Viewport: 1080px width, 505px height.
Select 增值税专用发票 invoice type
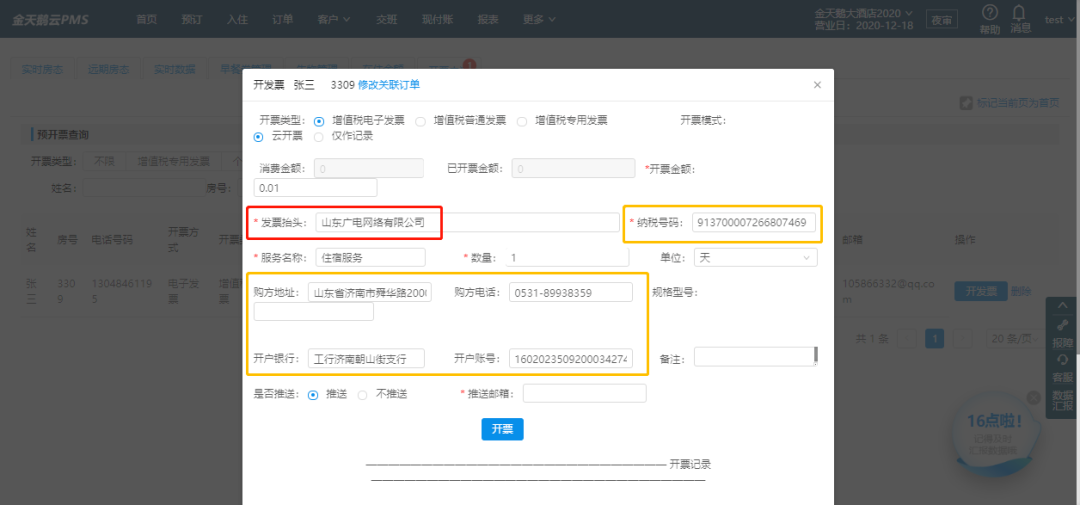coord(522,120)
